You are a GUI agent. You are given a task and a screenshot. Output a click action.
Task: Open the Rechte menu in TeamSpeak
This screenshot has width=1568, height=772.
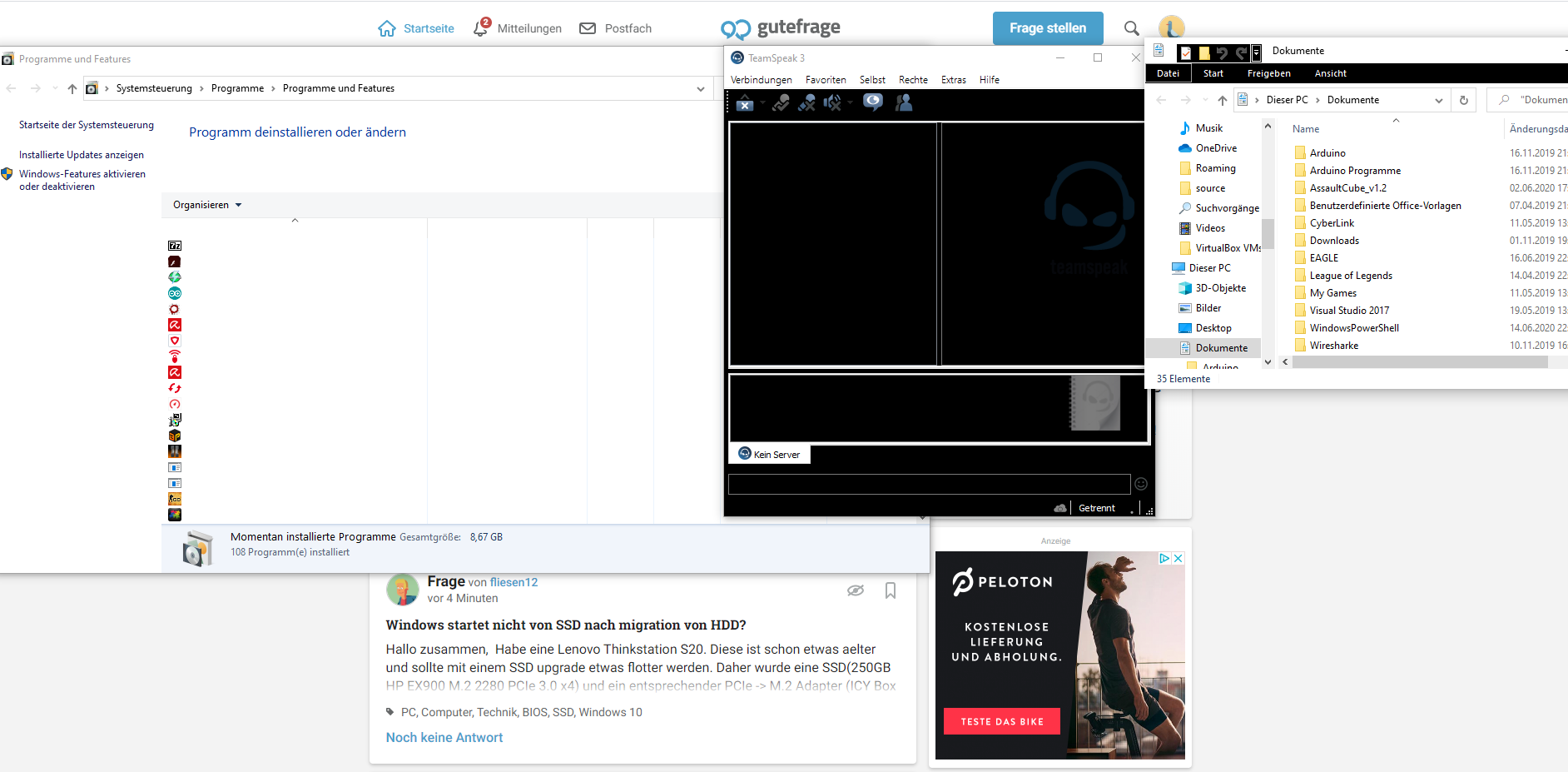(x=913, y=80)
